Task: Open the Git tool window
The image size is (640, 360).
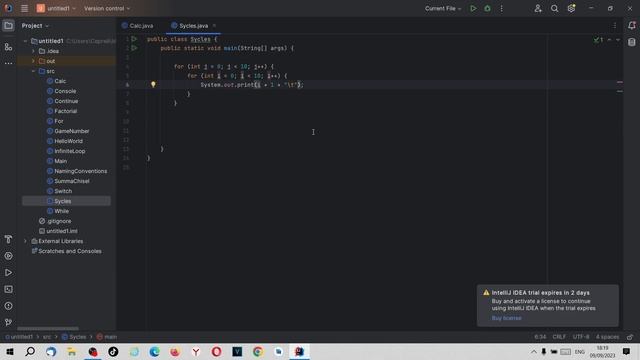Action: 8,322
